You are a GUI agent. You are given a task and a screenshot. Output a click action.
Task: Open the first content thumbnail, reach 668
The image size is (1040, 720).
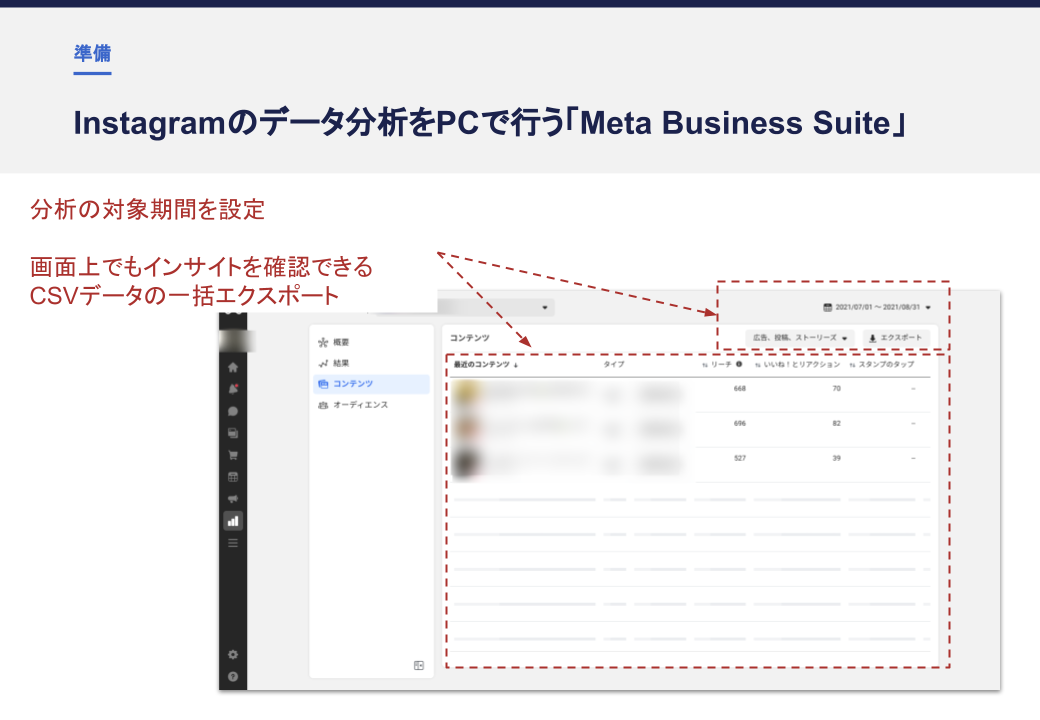tap(467, 394)
